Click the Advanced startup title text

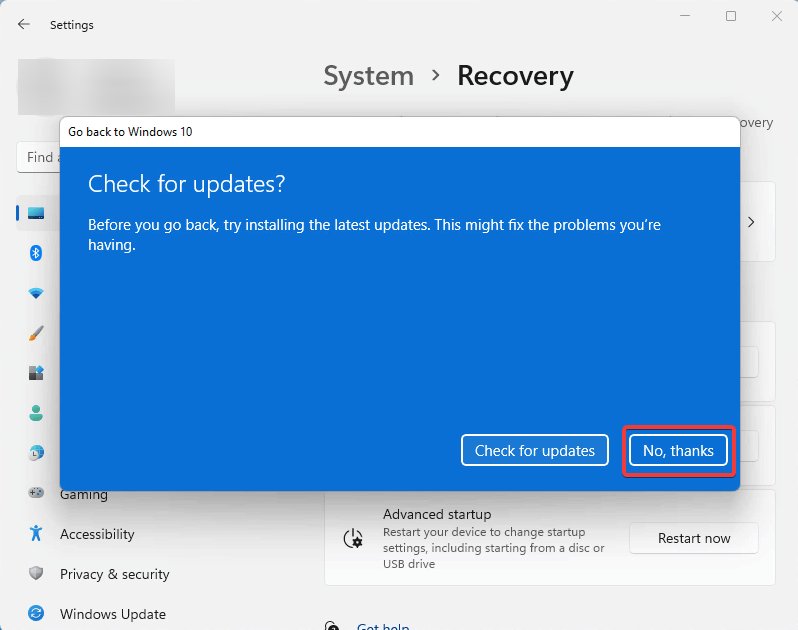[437, 514]
